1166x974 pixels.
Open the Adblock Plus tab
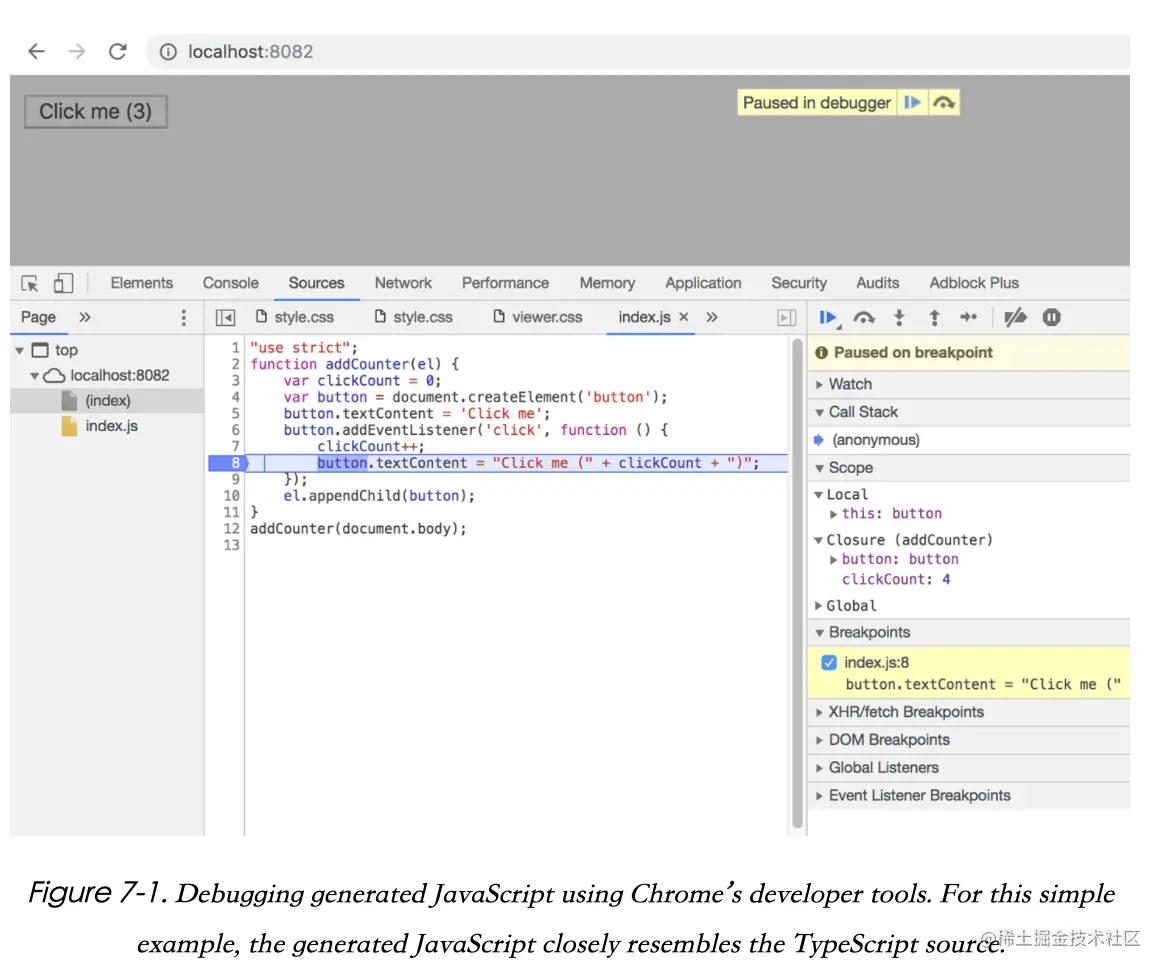973,283
